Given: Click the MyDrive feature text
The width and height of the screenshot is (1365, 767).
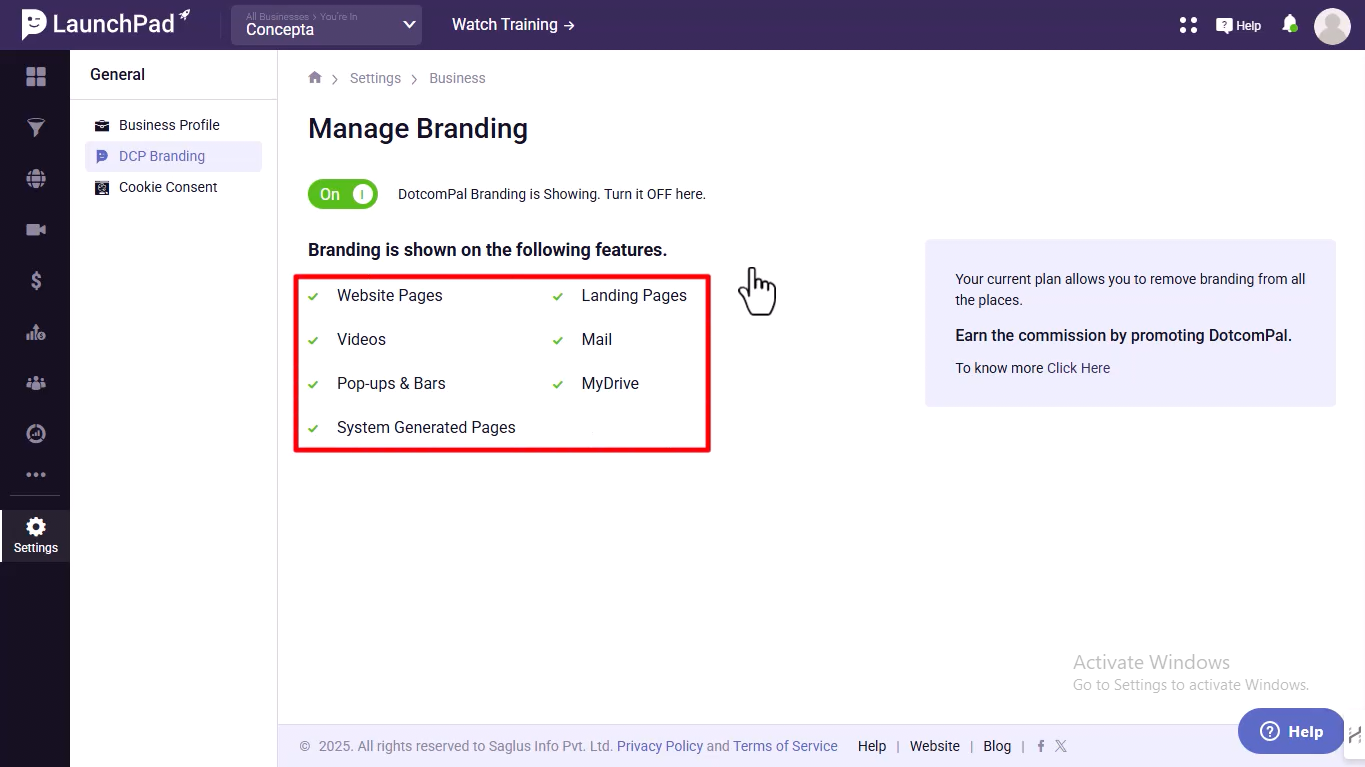Looking at the screenshot, I should [x=610, y=384].
